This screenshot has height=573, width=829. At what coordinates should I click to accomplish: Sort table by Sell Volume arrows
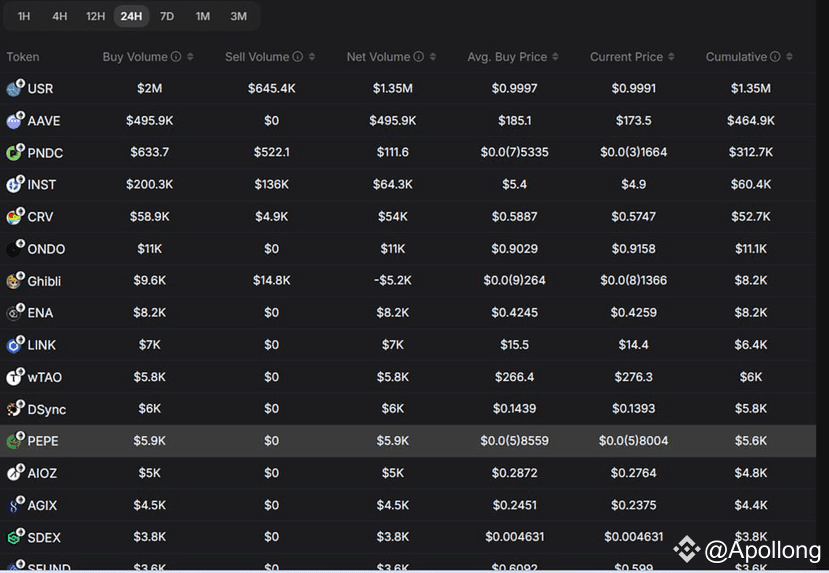312,57
